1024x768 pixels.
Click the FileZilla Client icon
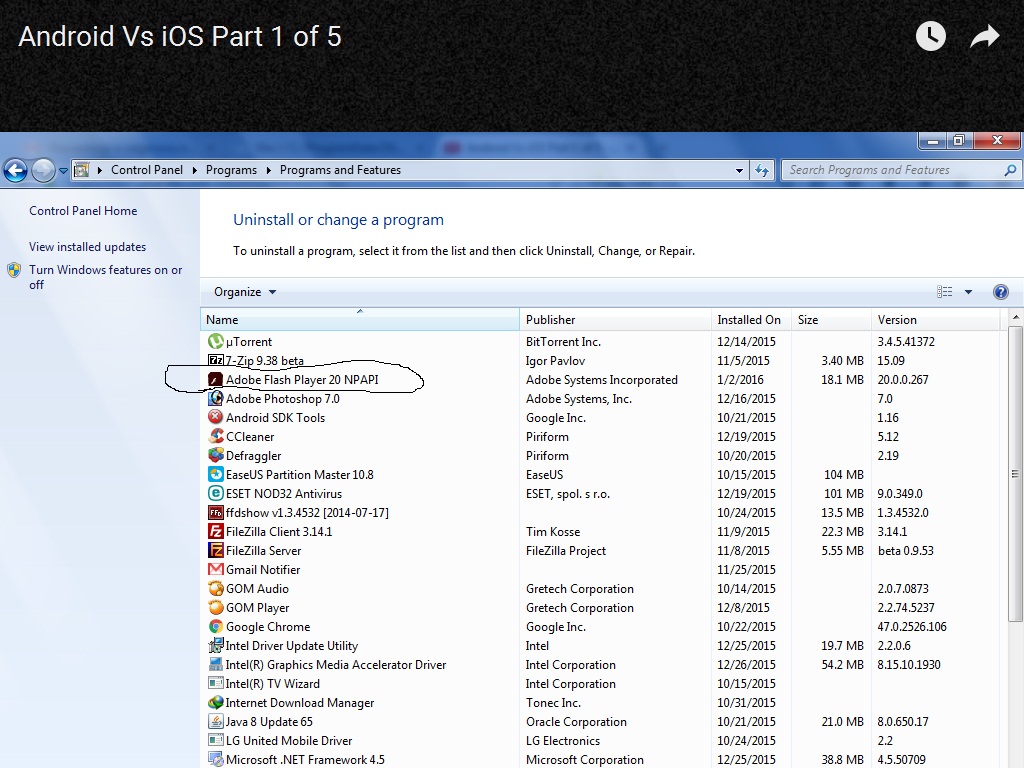click(215, 532)
